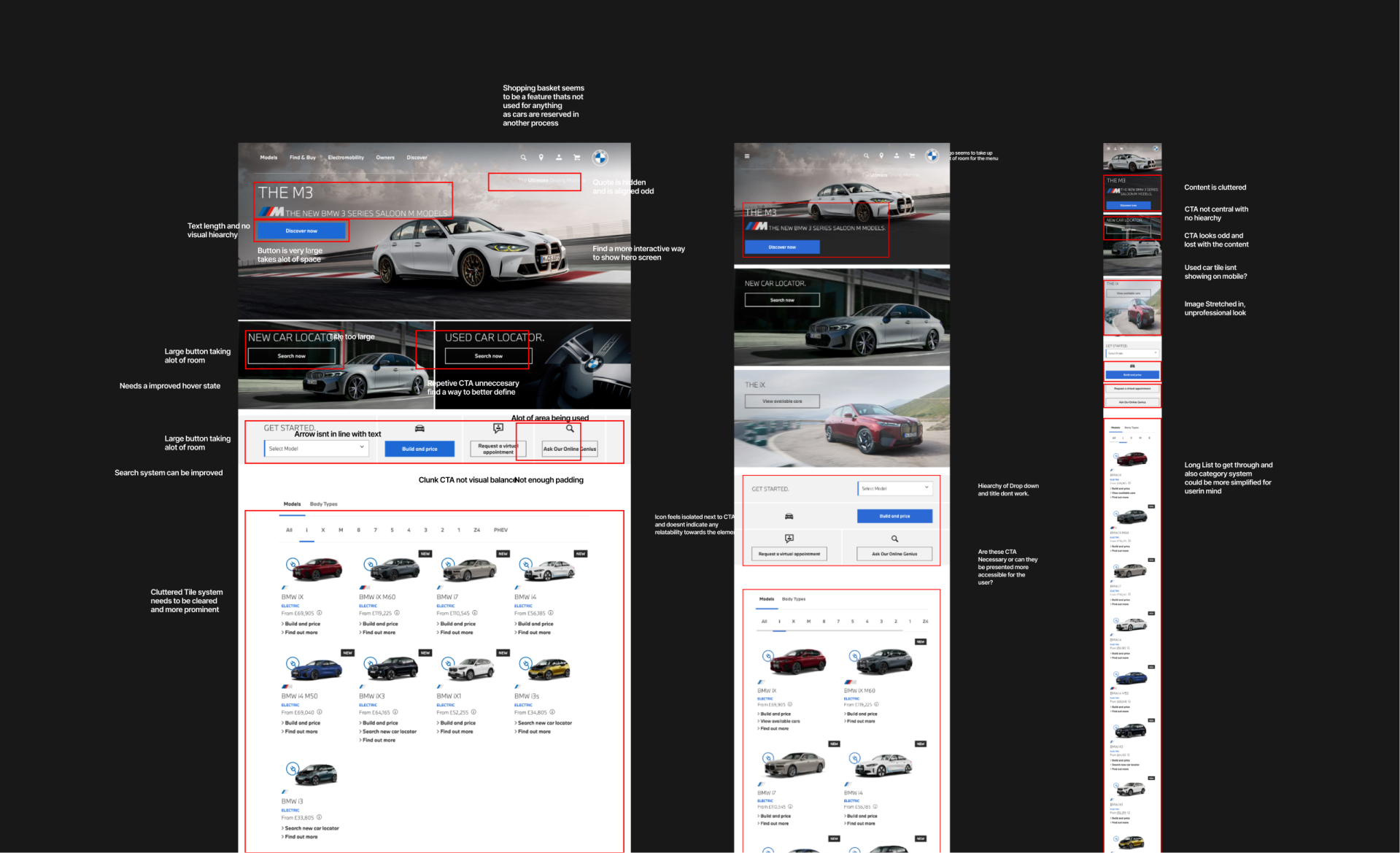Select All filter in desktop model series row
1400x853 pixels.
click(289, 530)
